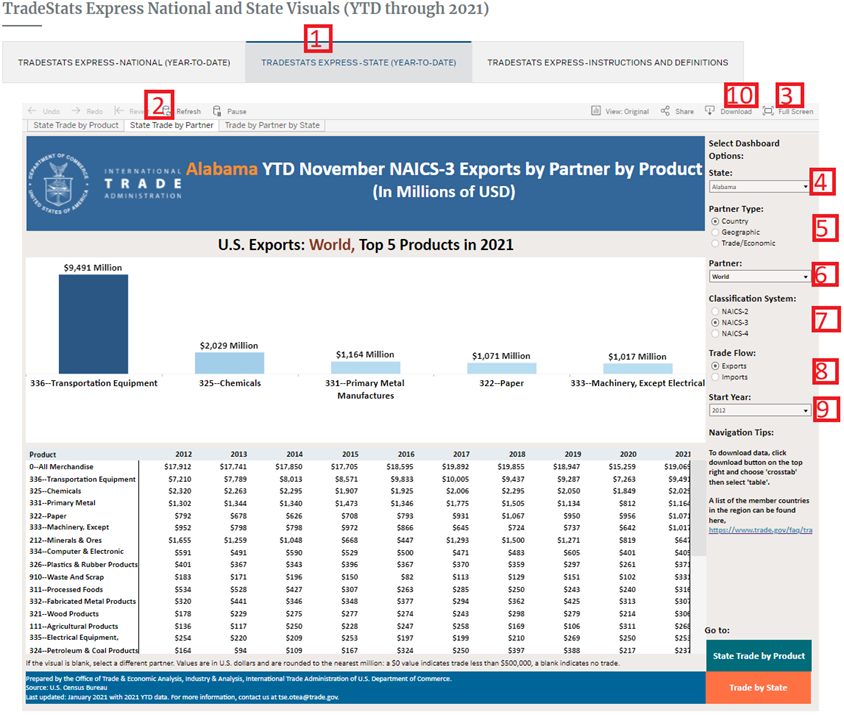Viewport: 844px width, 720px height.
Task: Click the Product column header
Action: tap(43, 455)
